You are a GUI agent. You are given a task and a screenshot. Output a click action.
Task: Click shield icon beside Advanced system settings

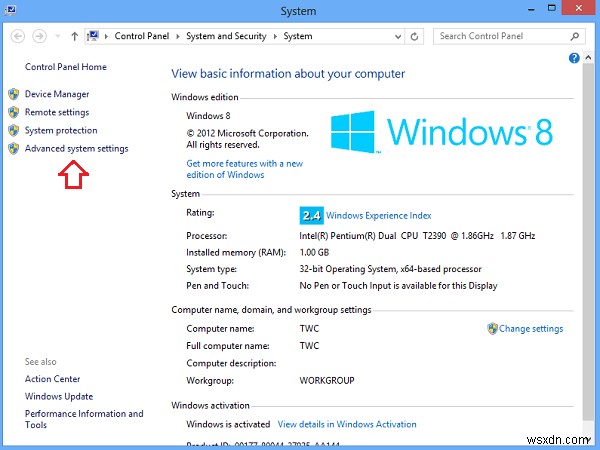[14, 148]
